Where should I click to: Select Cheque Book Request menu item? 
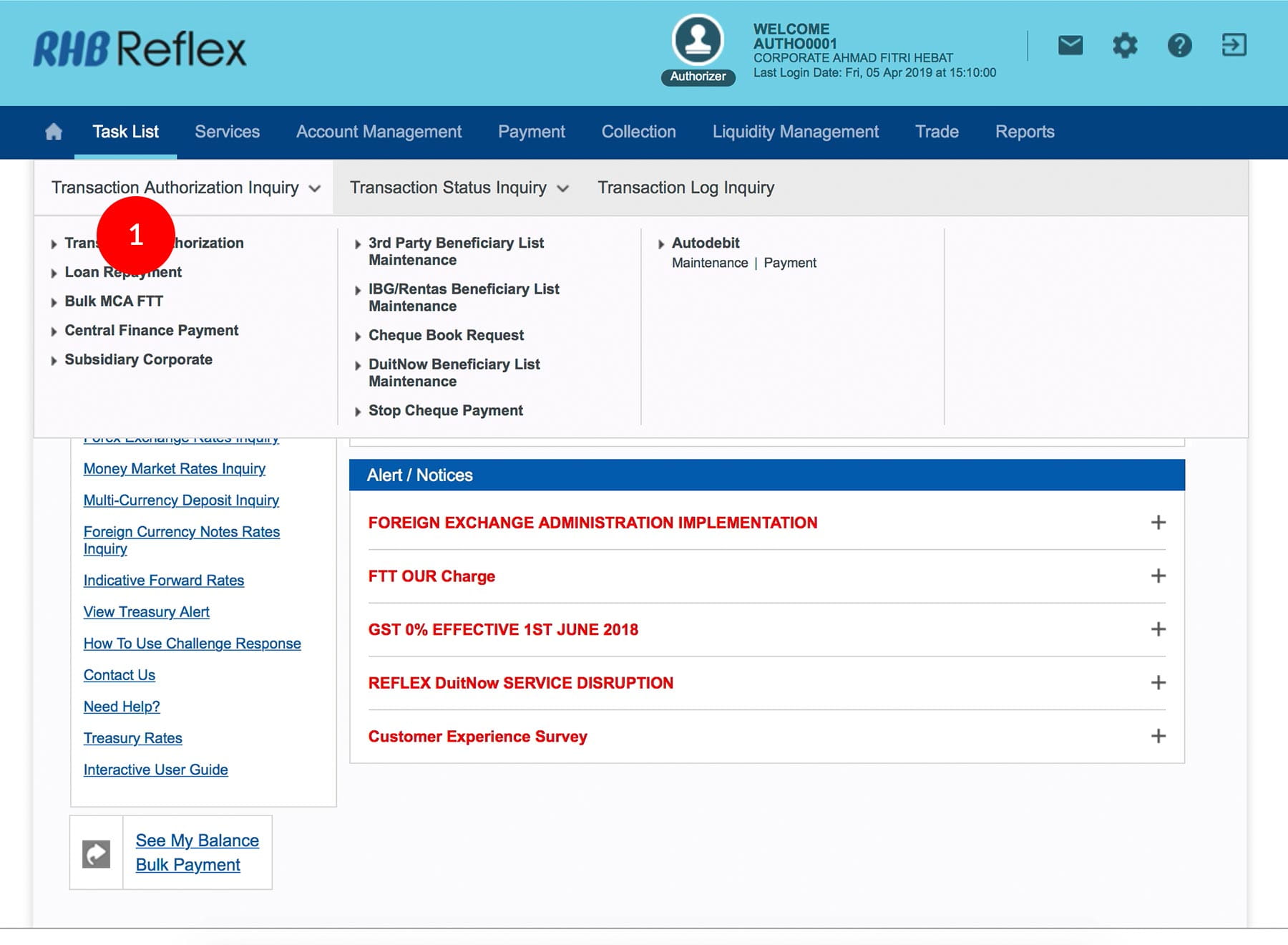coord(446,335)
